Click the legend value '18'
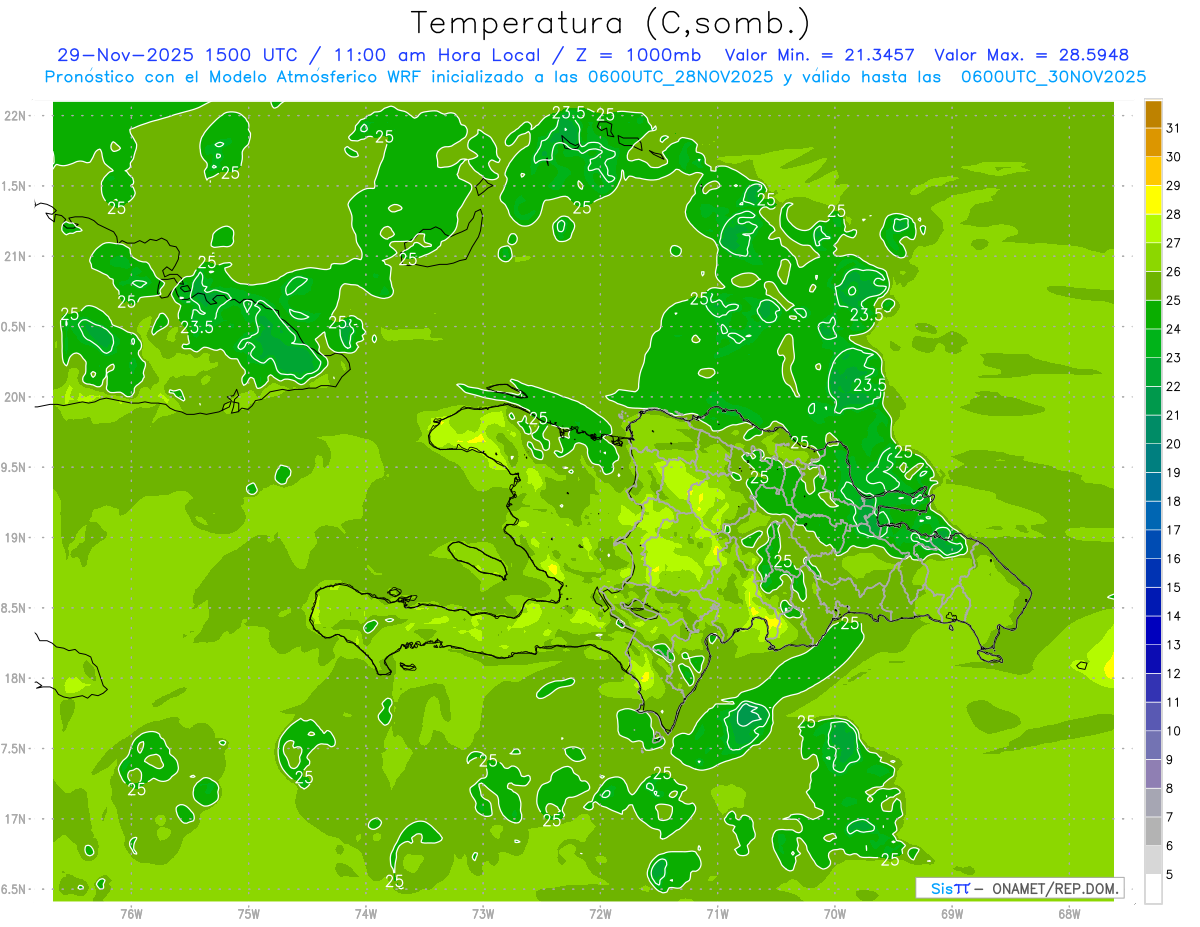1200x927 pixels. (x=1174, y=501)
